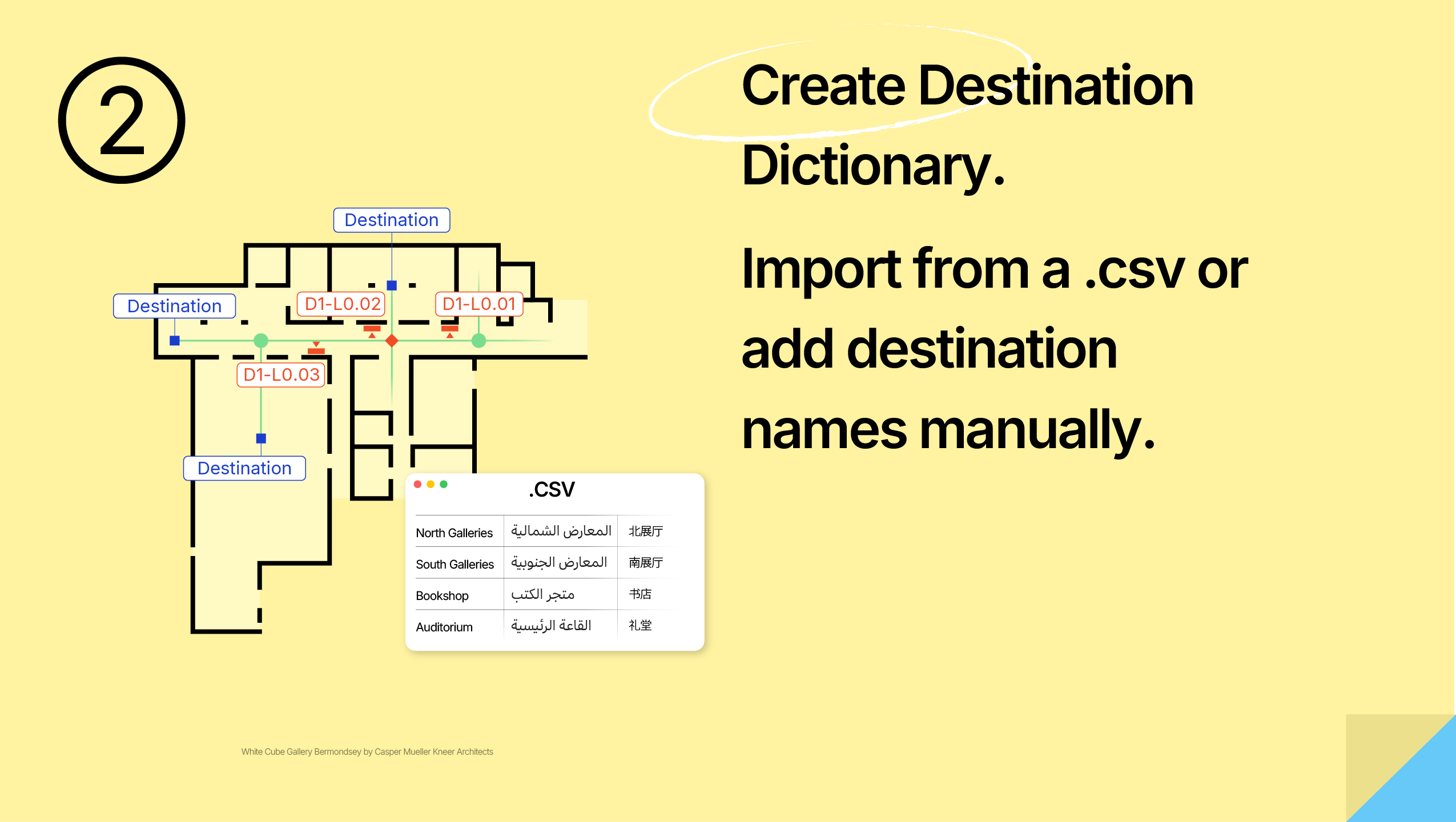This screenshot has height=822, width=1456.
Task: Click the red diamond node at the path junction
Action: 392,341
